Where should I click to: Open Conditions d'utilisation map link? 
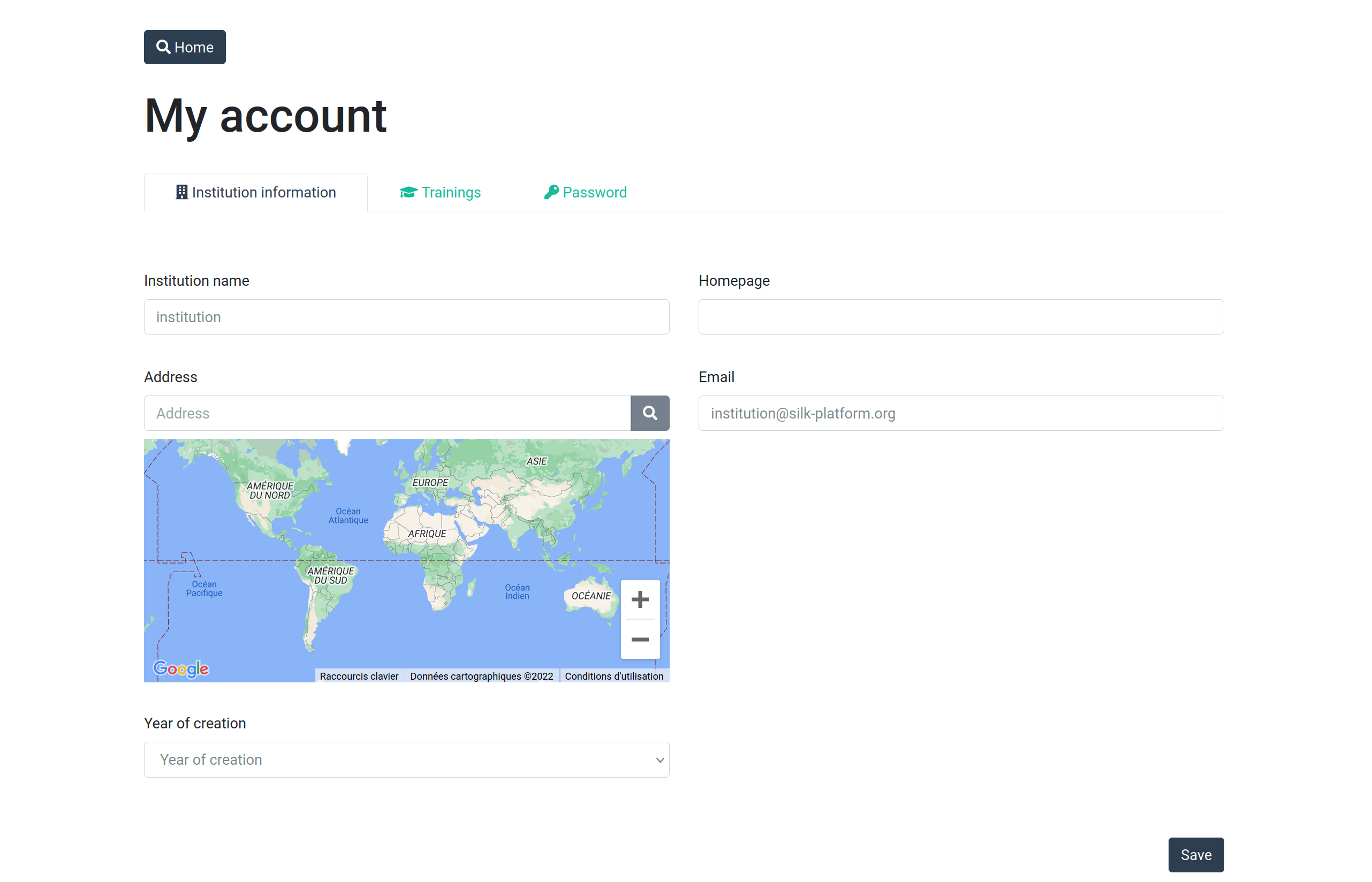(x=613, y=676)
